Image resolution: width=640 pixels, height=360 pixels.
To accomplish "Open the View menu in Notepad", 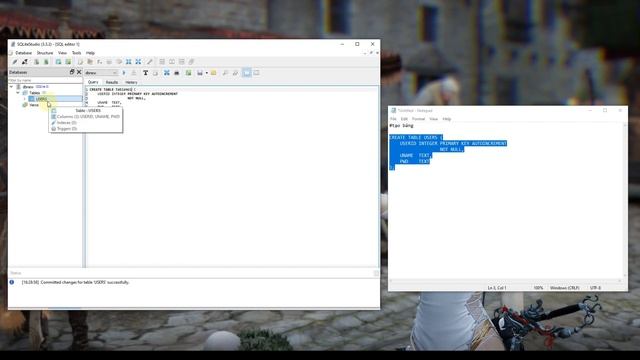I will click(433, 119).
